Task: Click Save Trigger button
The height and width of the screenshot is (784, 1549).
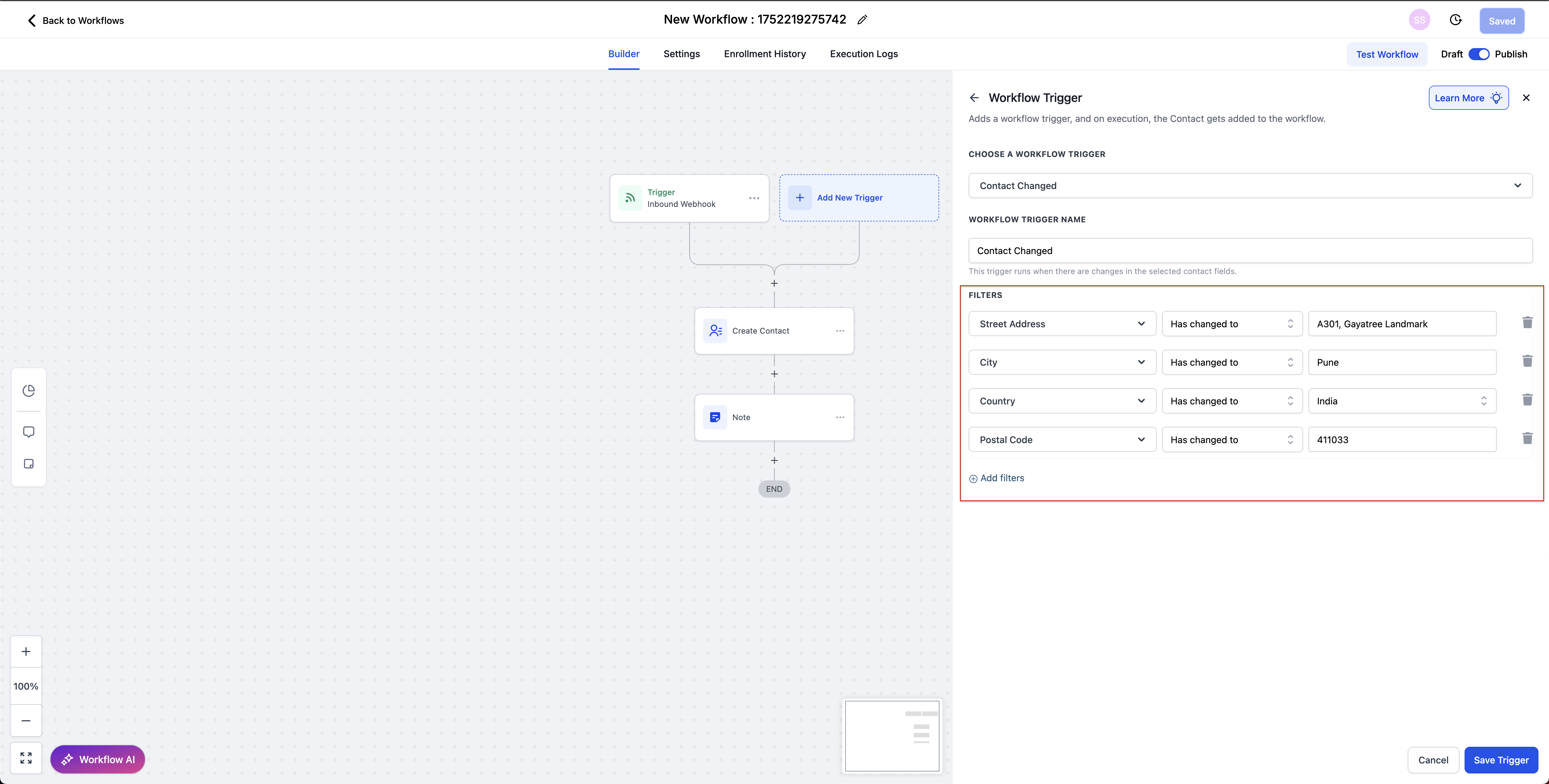Action: [1501, 760]
